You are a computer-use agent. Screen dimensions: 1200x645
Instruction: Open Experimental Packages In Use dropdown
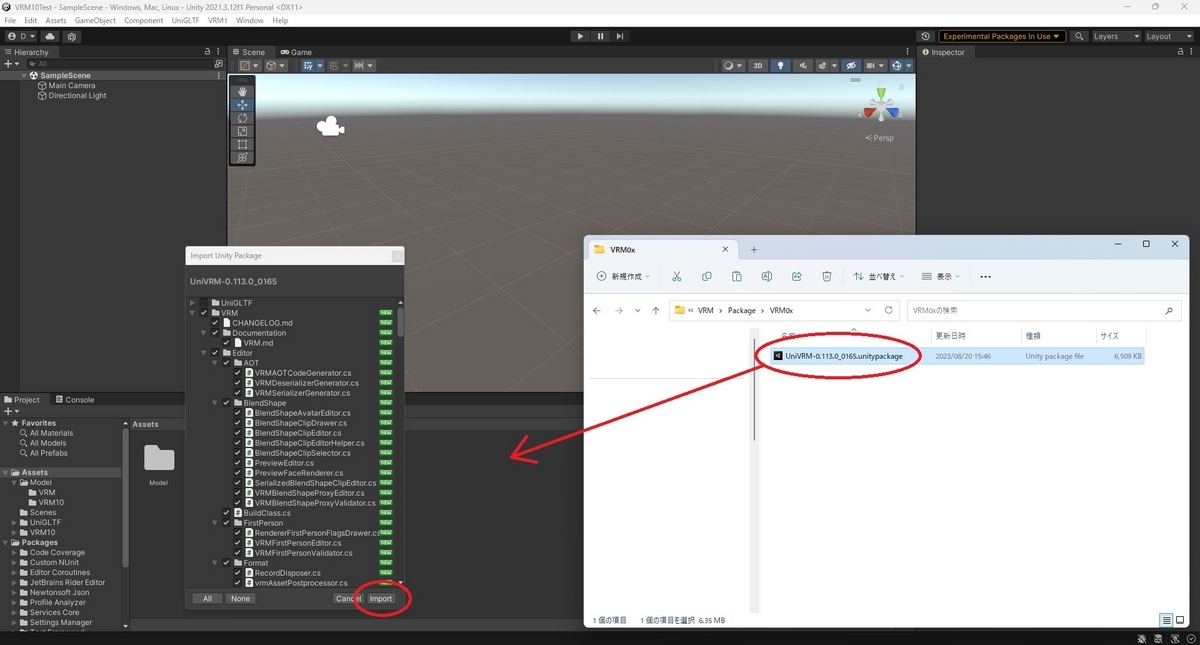pyautogui.click(x=1001, y=36)
